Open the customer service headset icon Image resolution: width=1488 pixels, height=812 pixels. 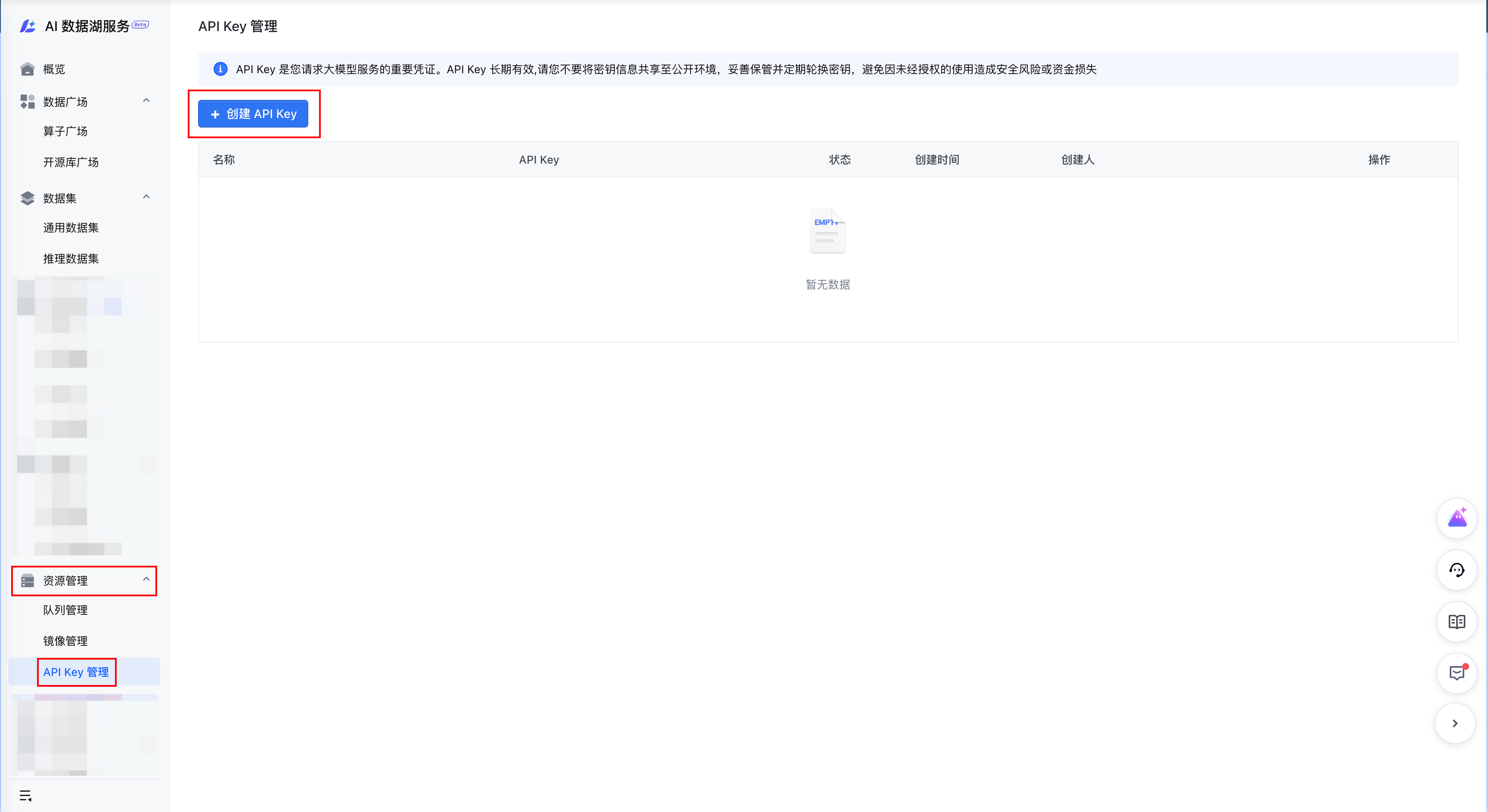coord(1456,570)
